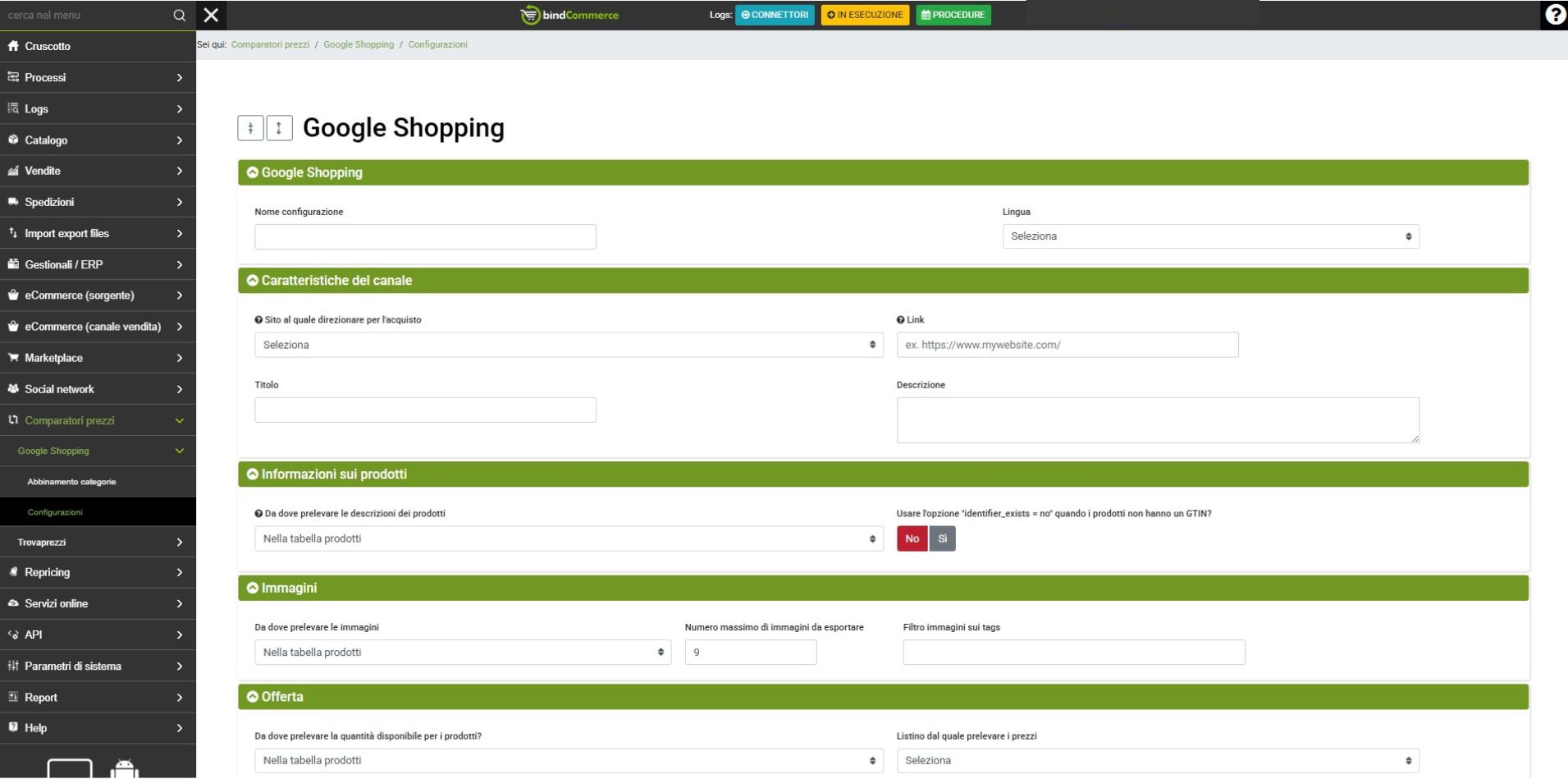Click the expand all sections icon button
1568x779 pixels.
(279, 128)
